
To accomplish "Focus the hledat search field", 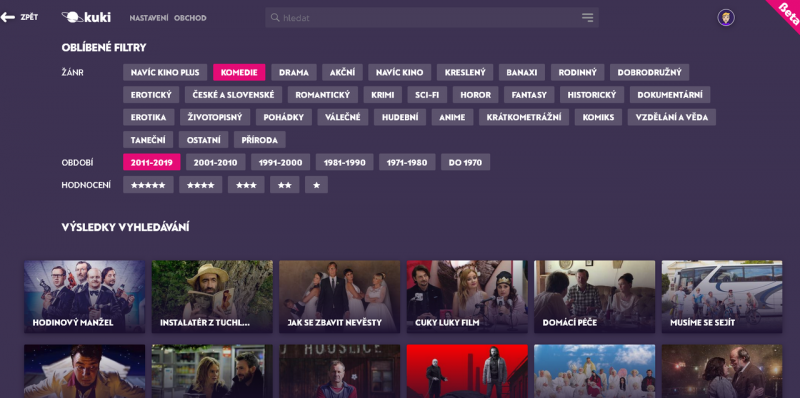I will coord(432,17).
